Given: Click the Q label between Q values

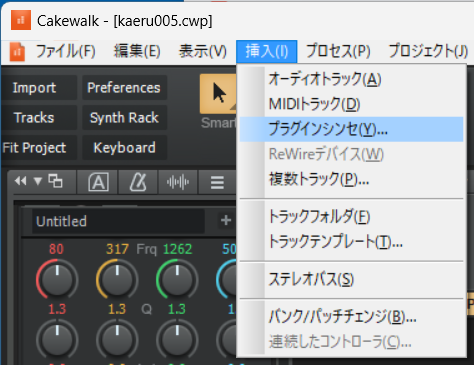Looking at the screenshot, I should tap(147, 310).
